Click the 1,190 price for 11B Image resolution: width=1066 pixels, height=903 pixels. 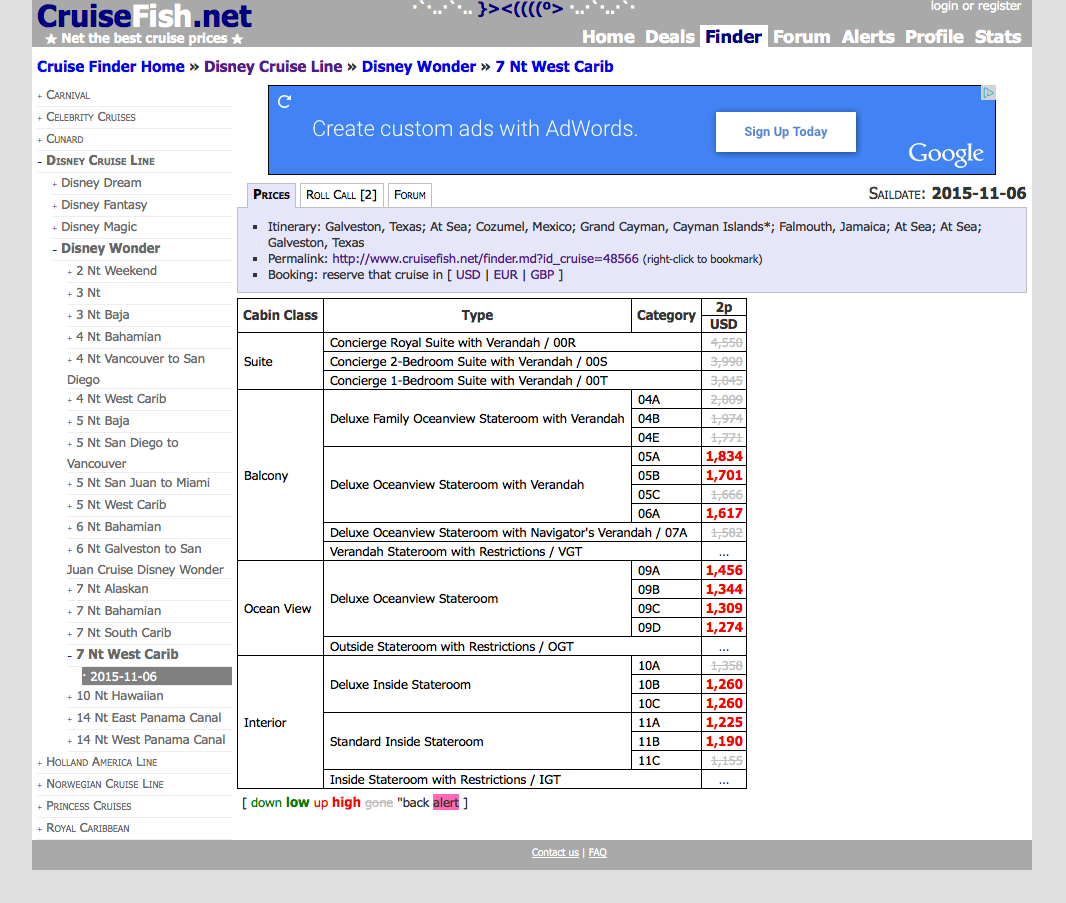coord(724,741)
